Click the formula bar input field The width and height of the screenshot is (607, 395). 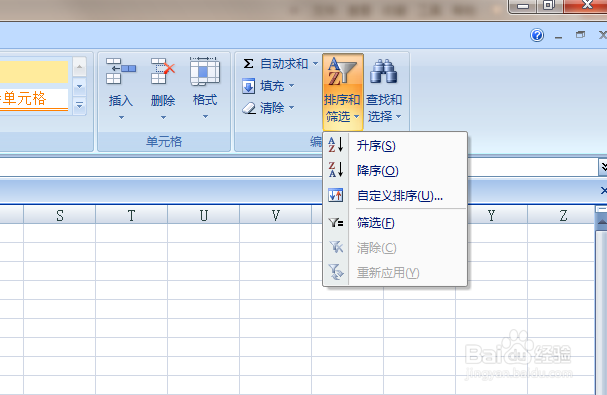pos(298,167)
